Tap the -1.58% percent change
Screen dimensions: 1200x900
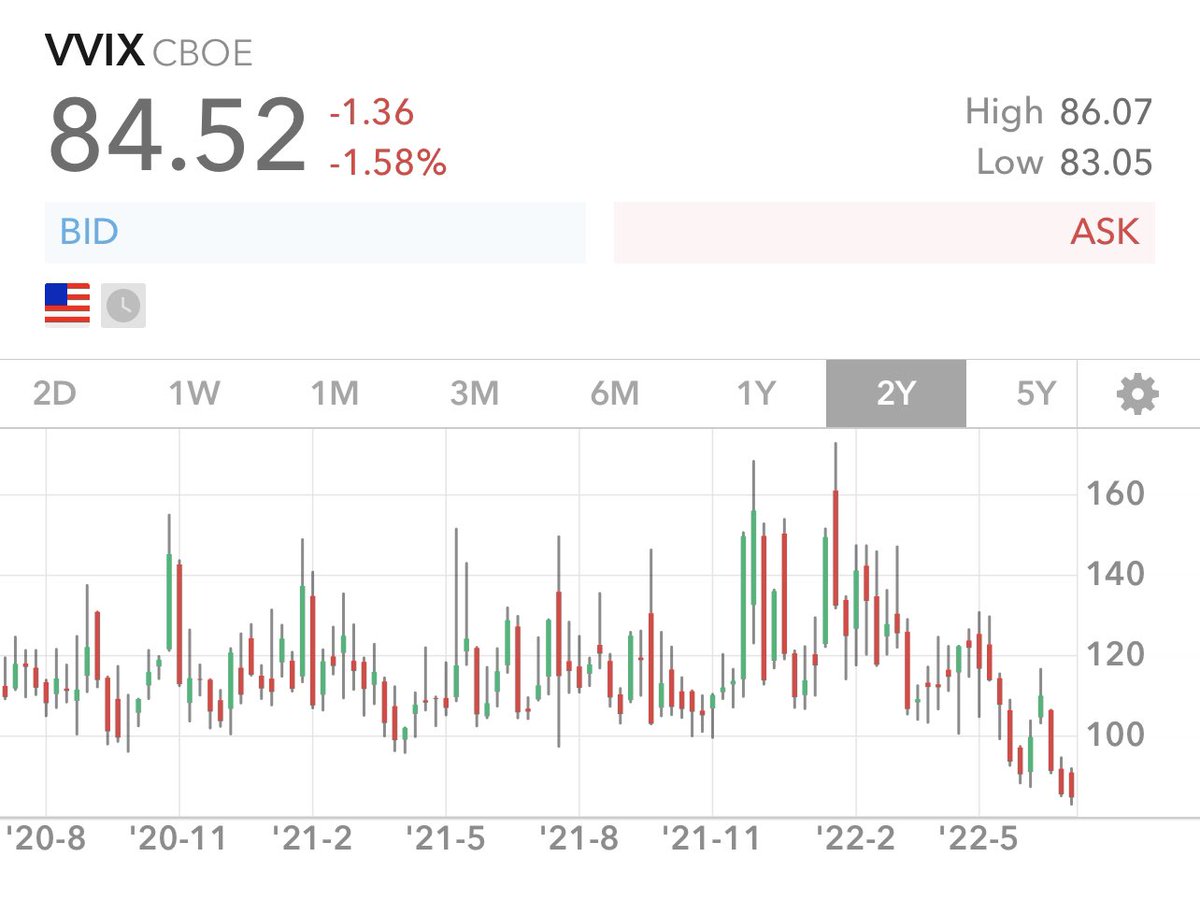[388, 161]
